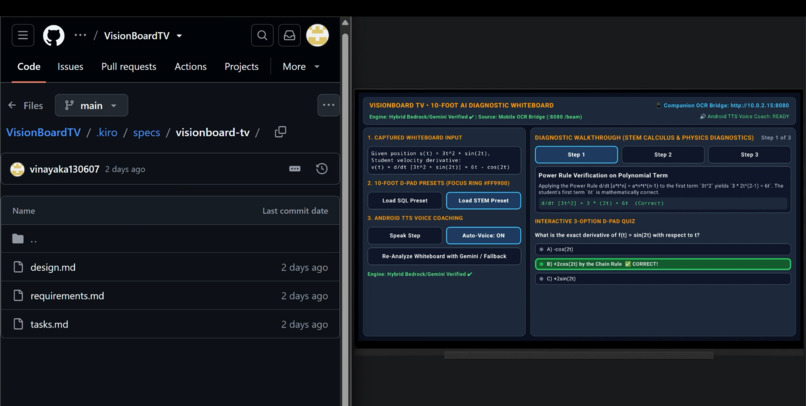Select the Step 1 tab in walkthrough
Image resolution: width=806 pixels, height=406 pixels.
click(x=576, y=155)
